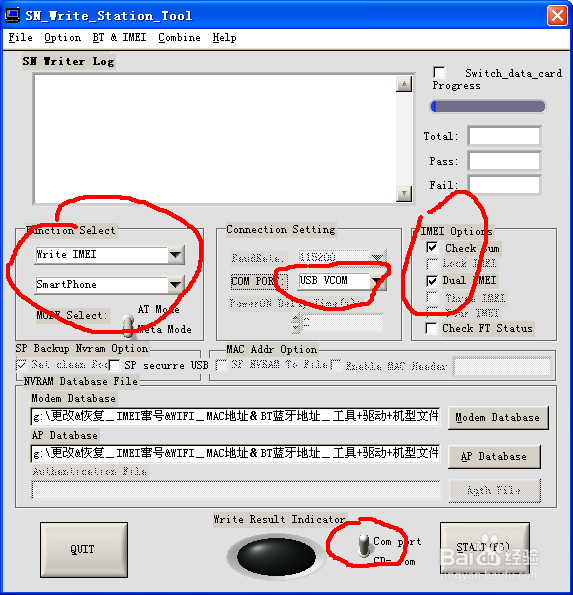Click the AP Database button
This screenshot has width=573, height=595.
[494, 457]
